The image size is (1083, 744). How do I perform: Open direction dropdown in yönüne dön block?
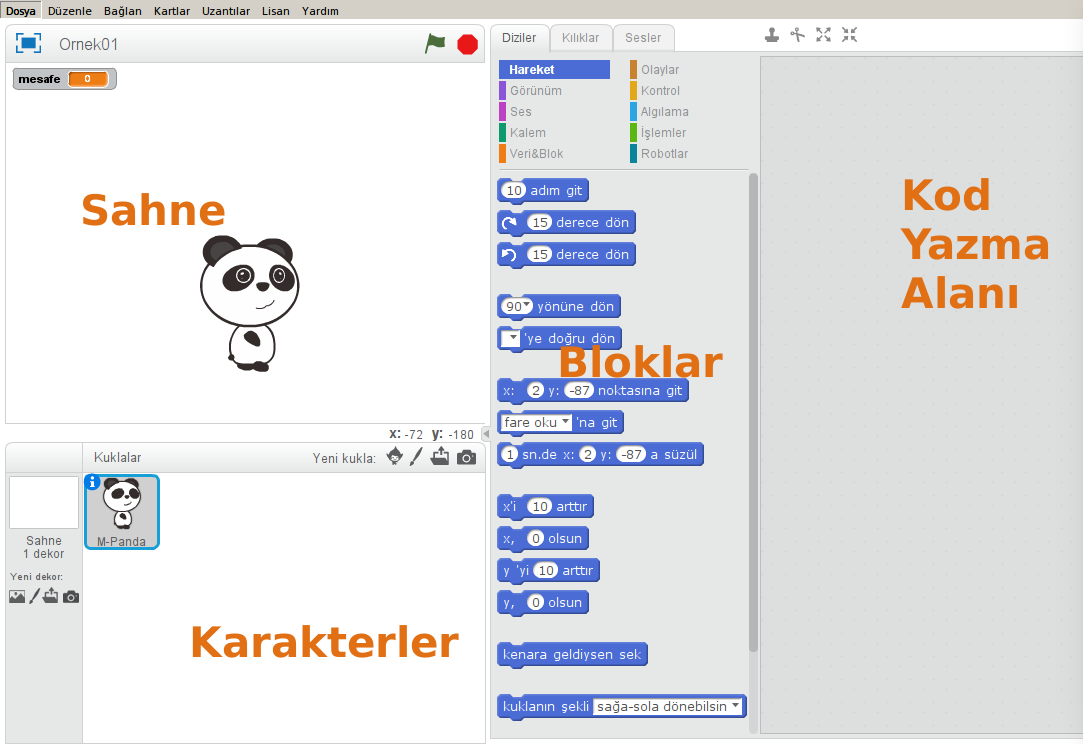click(527, 305)
